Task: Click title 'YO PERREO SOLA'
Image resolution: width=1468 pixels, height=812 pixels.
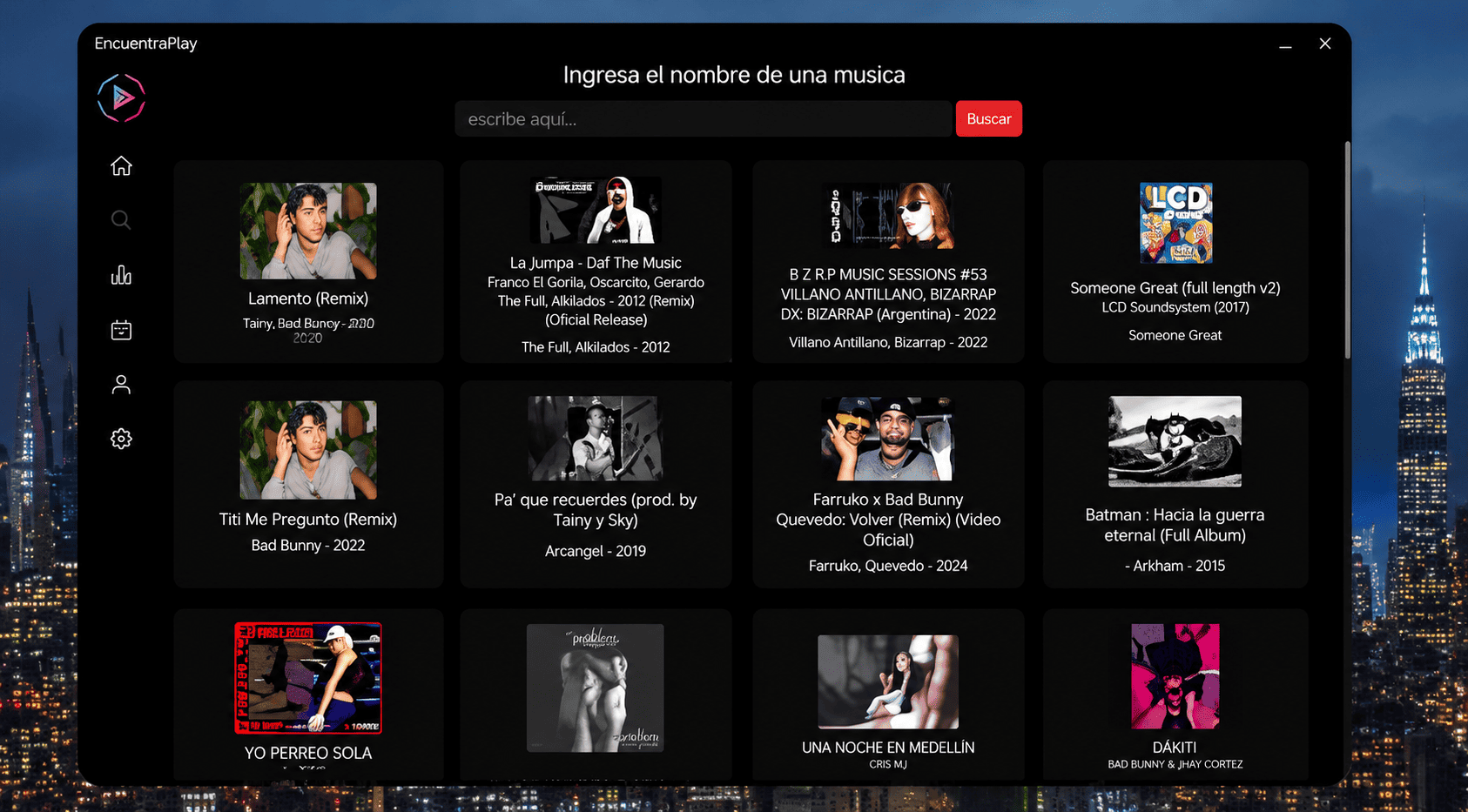Action: coord(308,754)
